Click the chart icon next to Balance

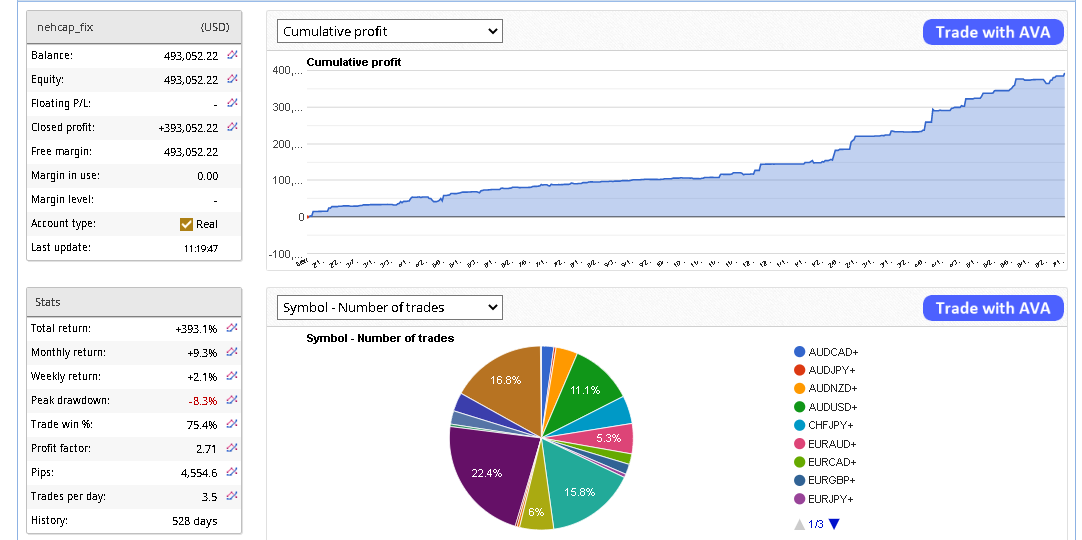(232, 55)
